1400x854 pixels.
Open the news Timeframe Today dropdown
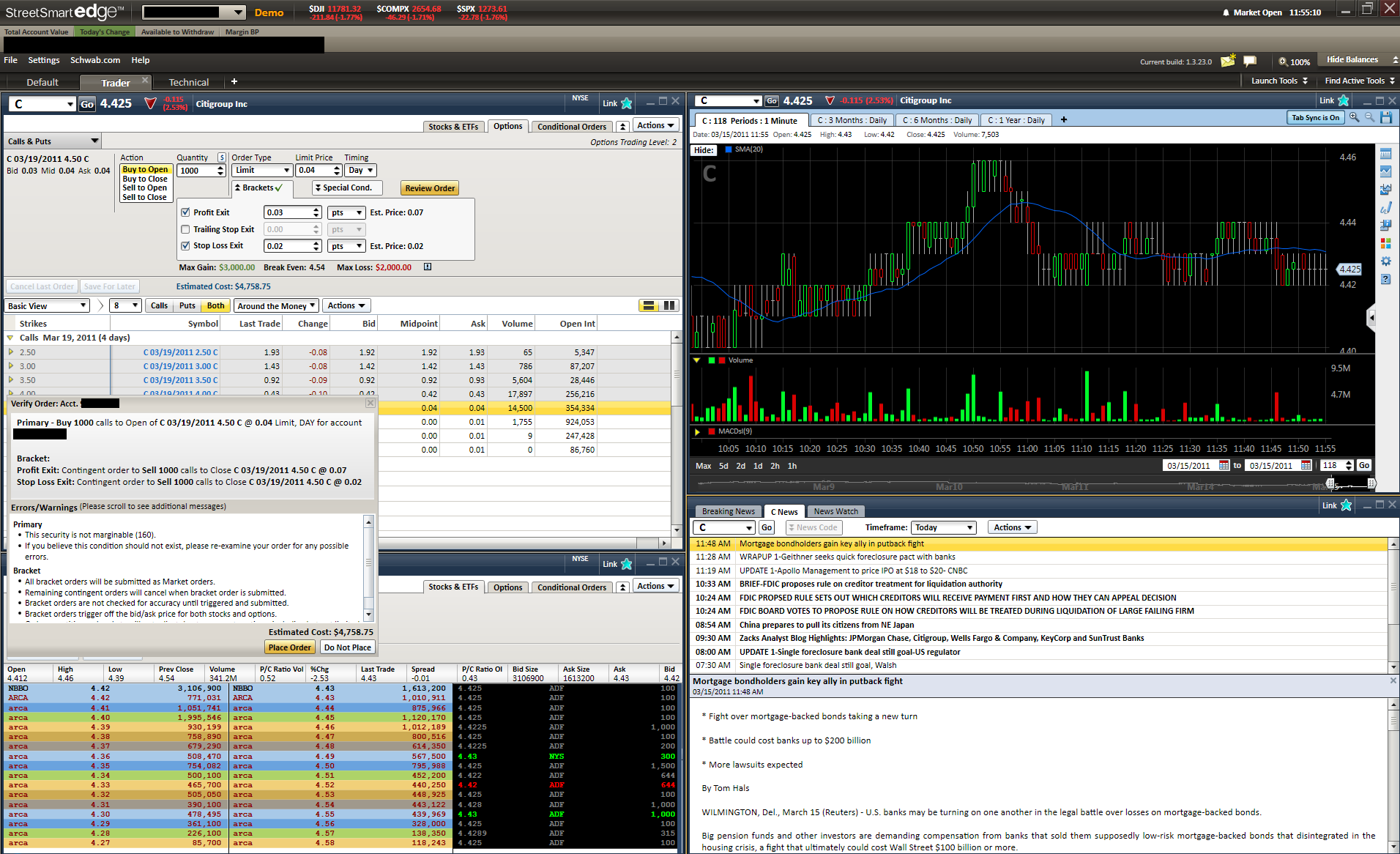(945, 527)
